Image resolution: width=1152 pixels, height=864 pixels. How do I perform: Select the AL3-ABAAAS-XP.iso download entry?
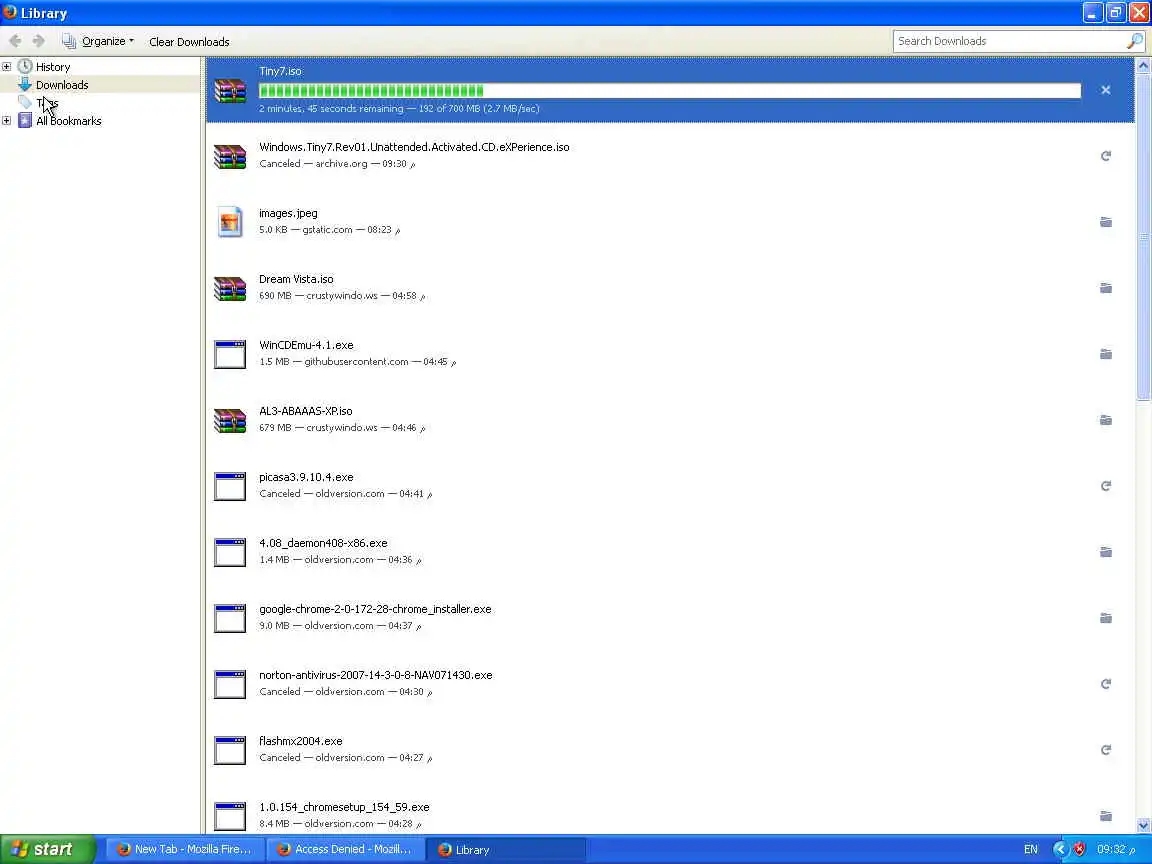point(670,420)
